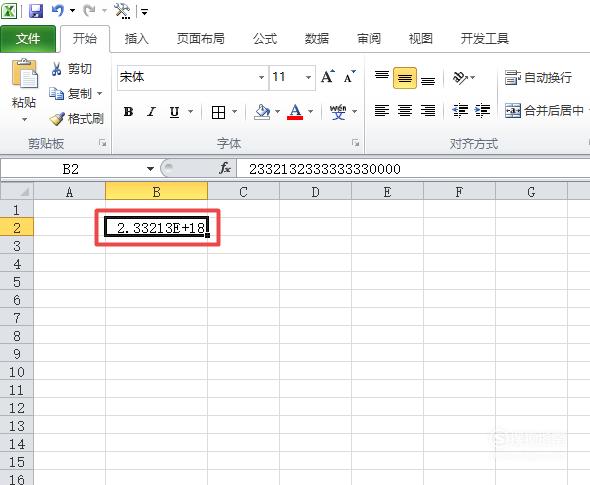Open the 文件 file tab
The image size is (590, 485).
(28, 38)
